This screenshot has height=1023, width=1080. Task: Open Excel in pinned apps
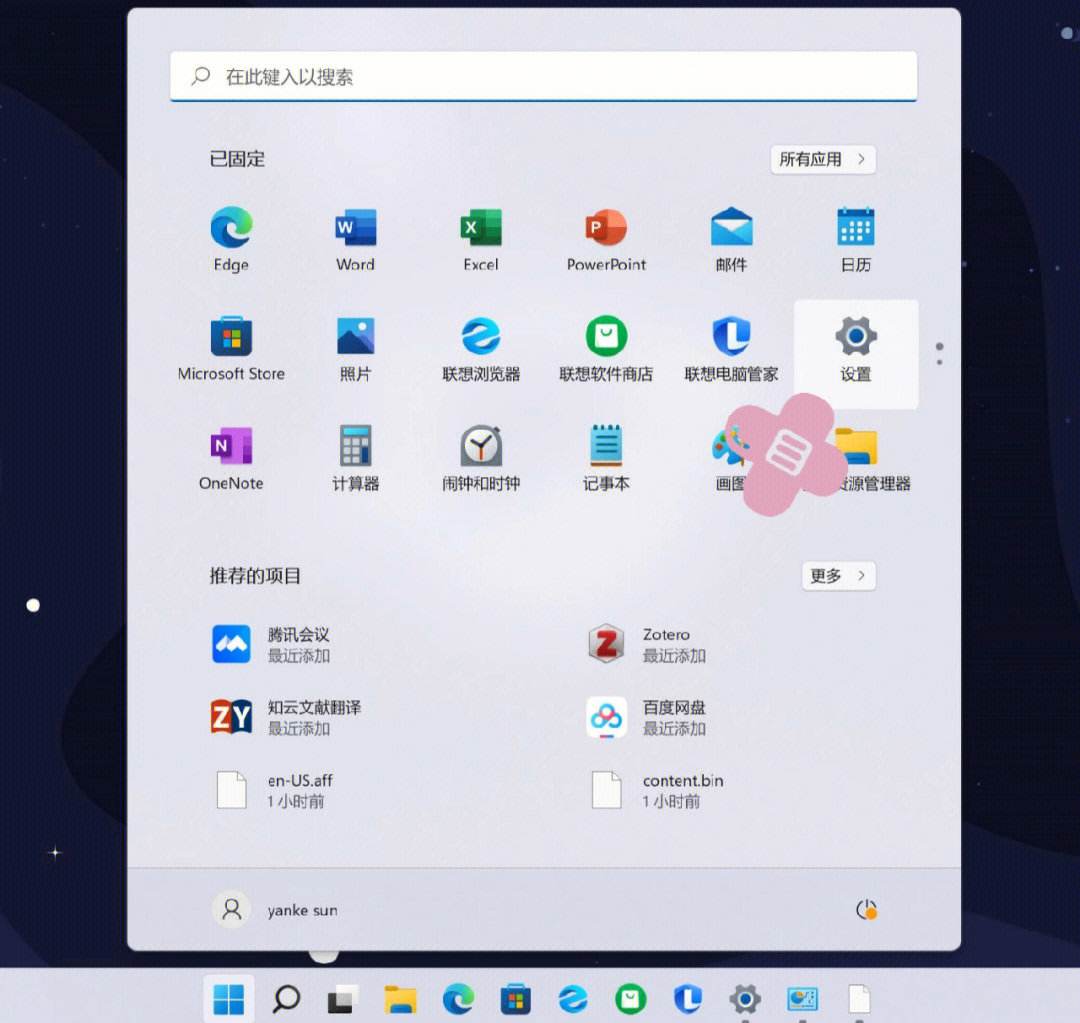[481, 238]
